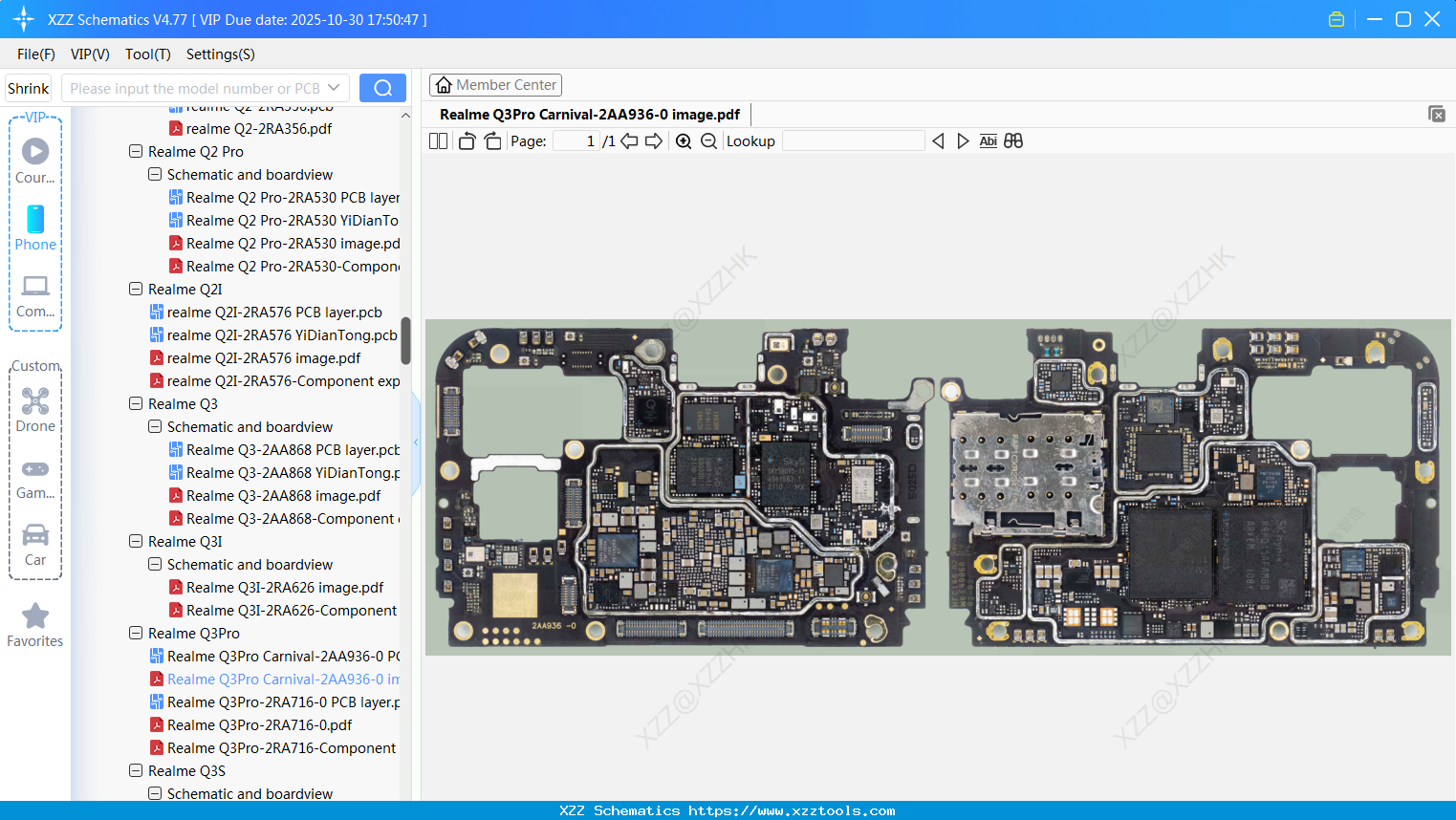Select the Realme Q3Pro Carnival-2AA936-0 image.pdf tab
Viewport: 1456px width, 820px height.
coord(590,115)
